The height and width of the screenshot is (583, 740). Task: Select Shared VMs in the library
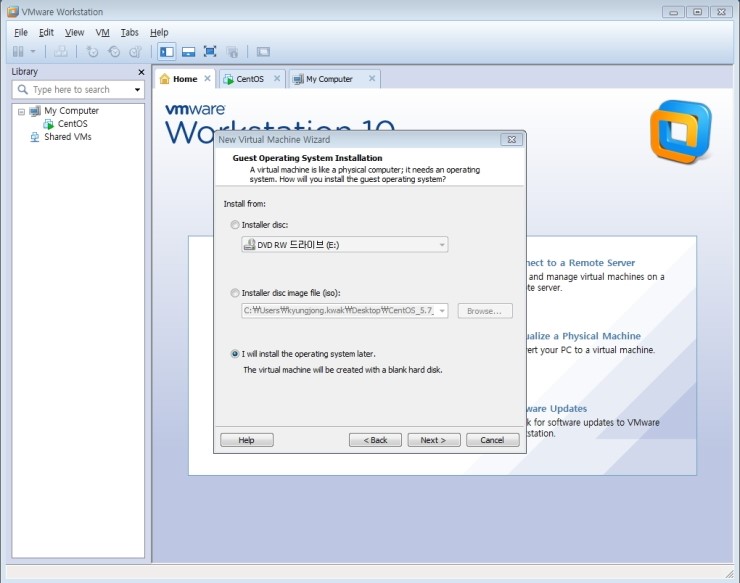point(67,136)
